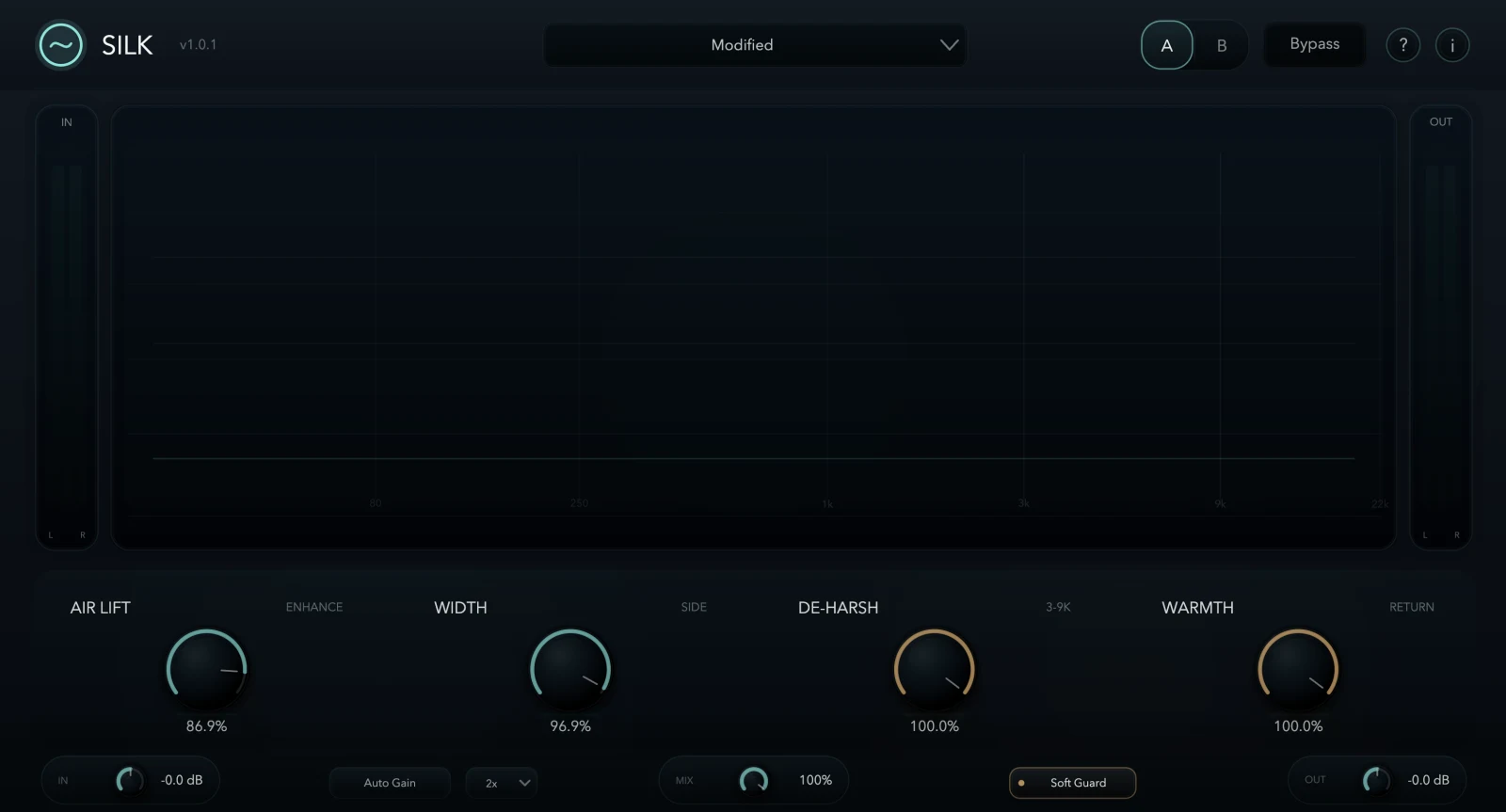
Task: Click the Warmth knob
Action: [x=1298, y=669]
